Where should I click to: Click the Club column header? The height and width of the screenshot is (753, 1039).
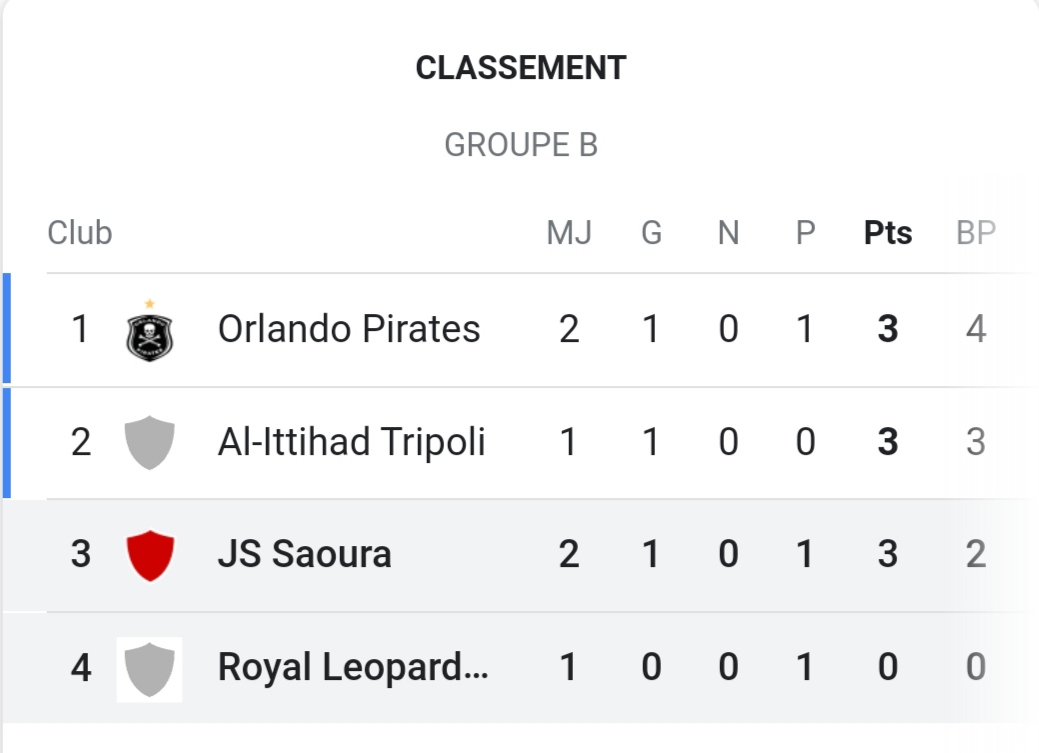(x=80, y=233)
